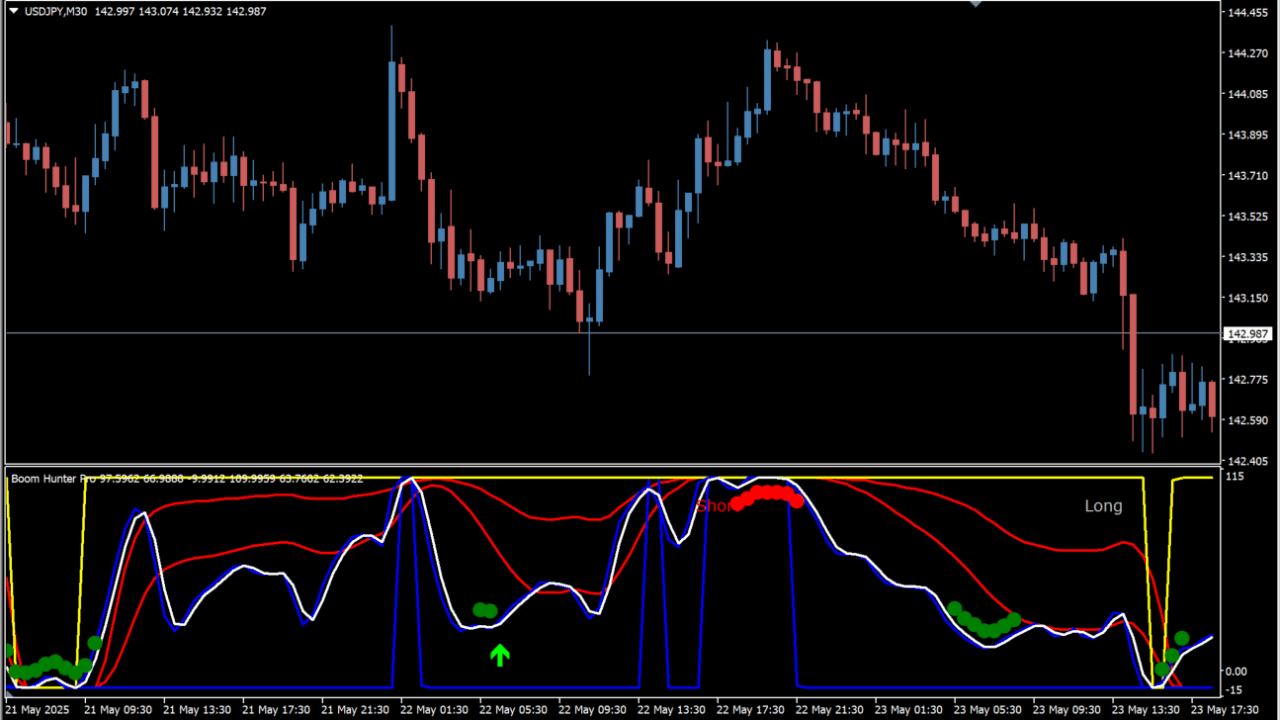Click the 144.085 price on the scale
This screenshot has width=1280, height=720.
1248,95
